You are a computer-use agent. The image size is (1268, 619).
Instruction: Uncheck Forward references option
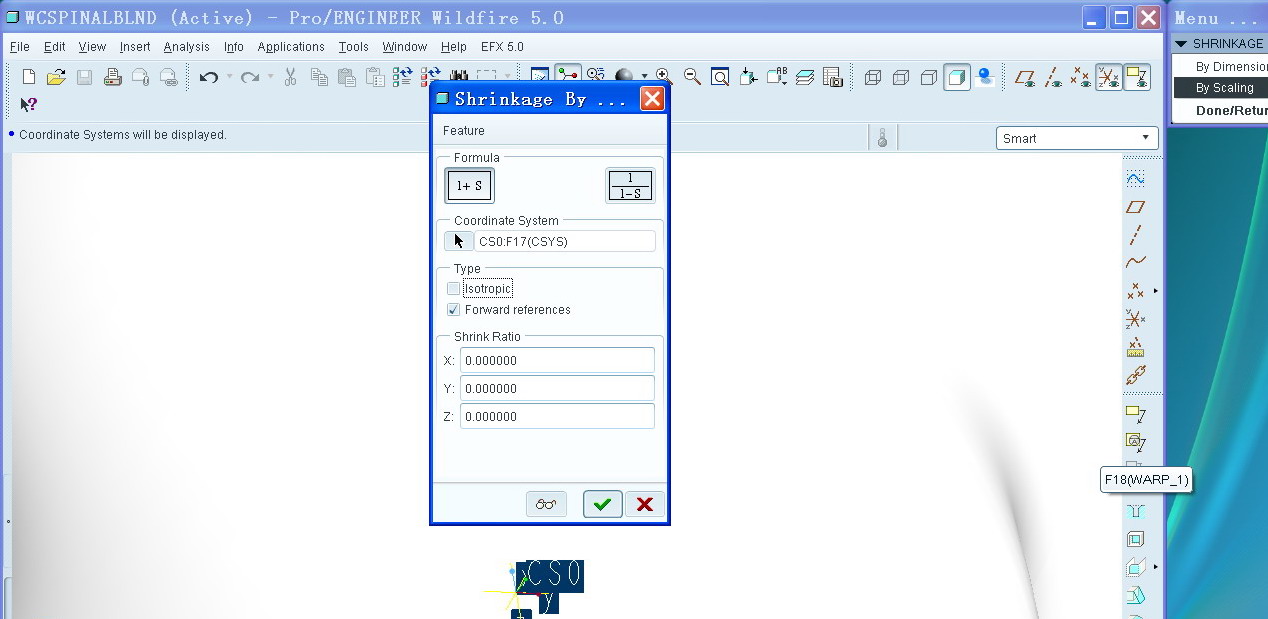coord(454,310)
